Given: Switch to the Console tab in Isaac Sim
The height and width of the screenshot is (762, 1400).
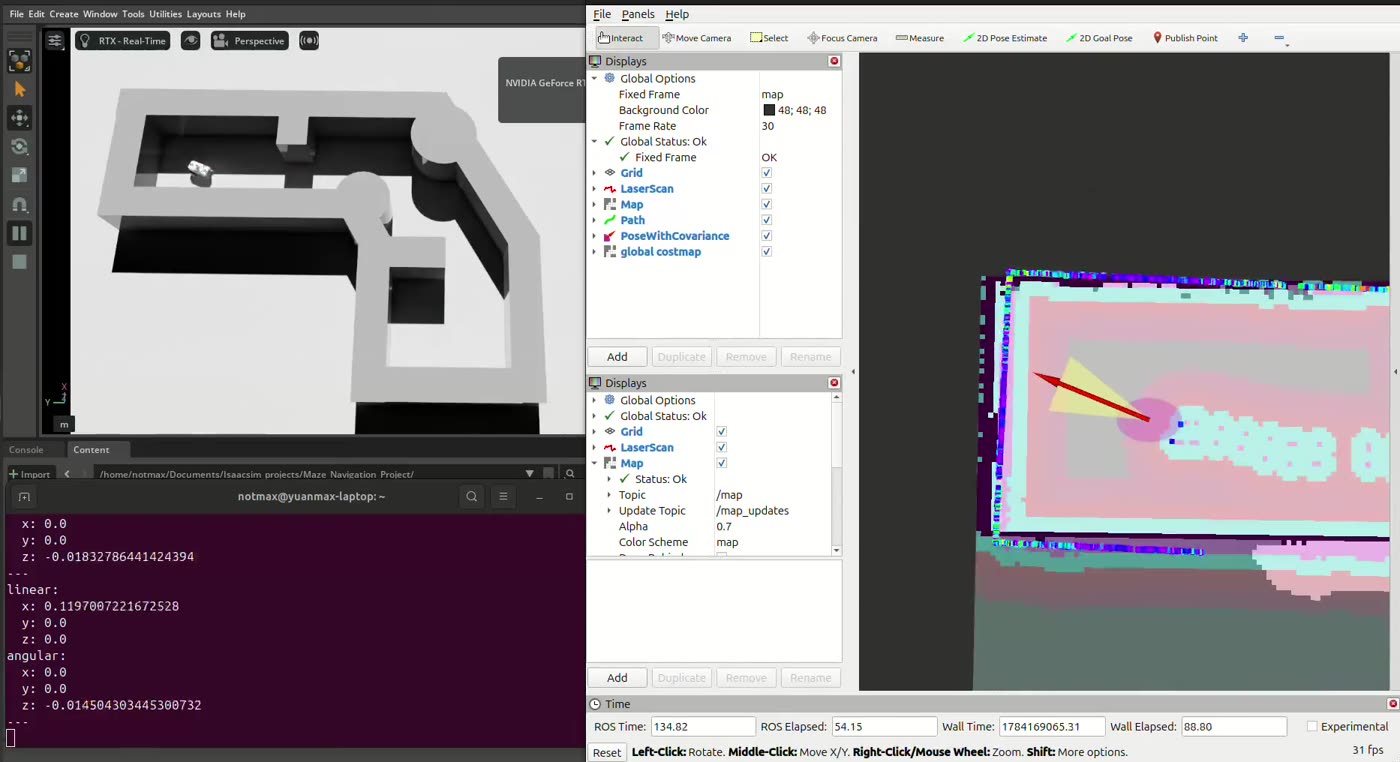Looking at the screenshot, I should (x=26, y=450).
